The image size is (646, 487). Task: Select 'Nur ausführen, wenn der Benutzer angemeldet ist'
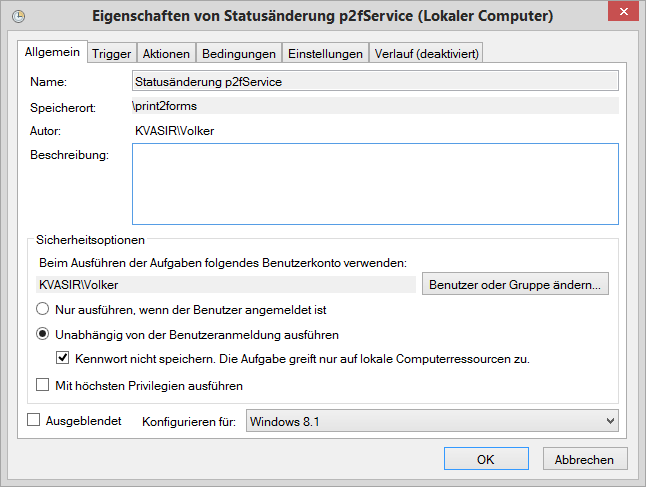(x=43, y=310)
